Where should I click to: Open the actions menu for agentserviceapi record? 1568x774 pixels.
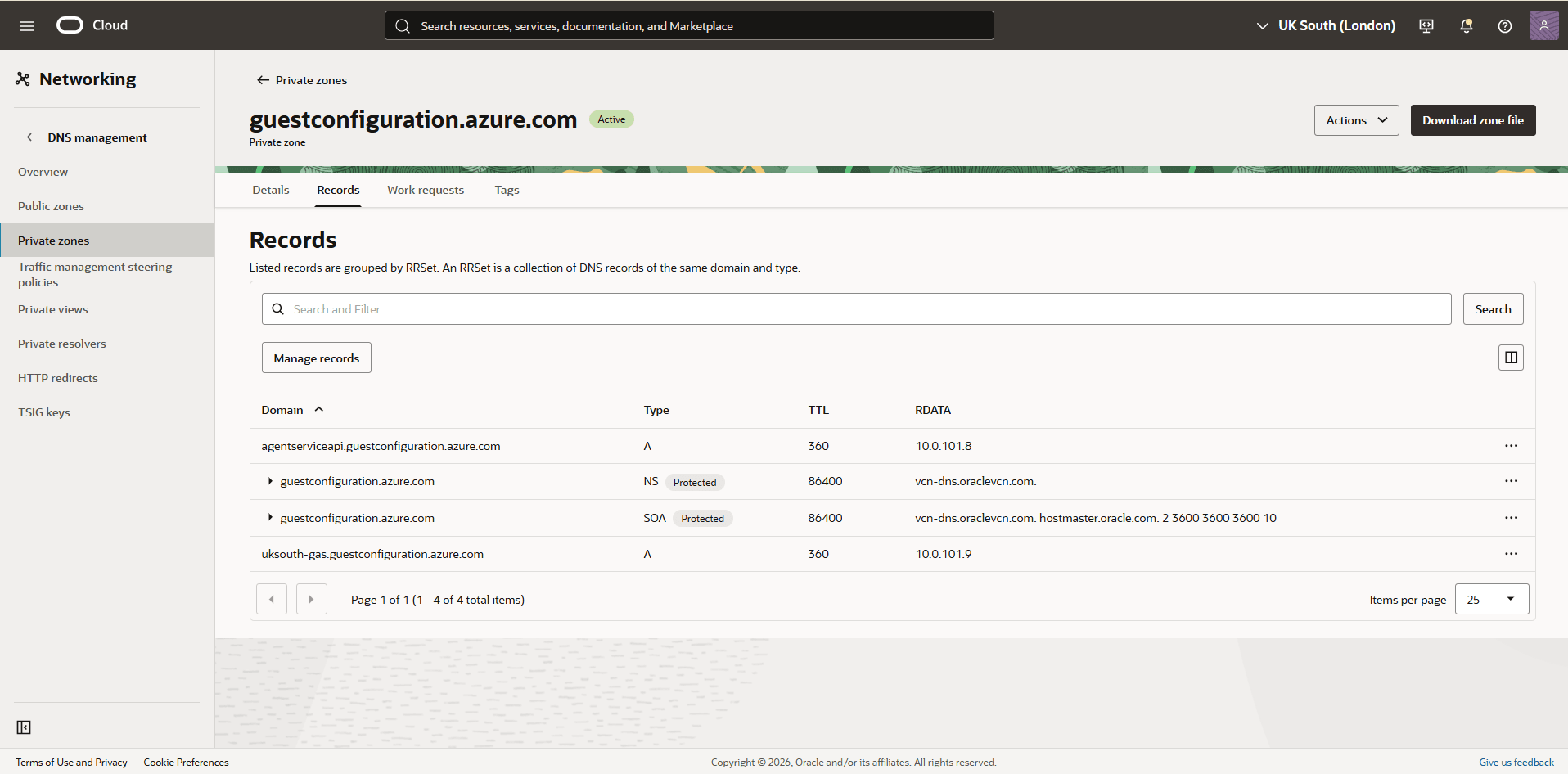(1510, 446)
